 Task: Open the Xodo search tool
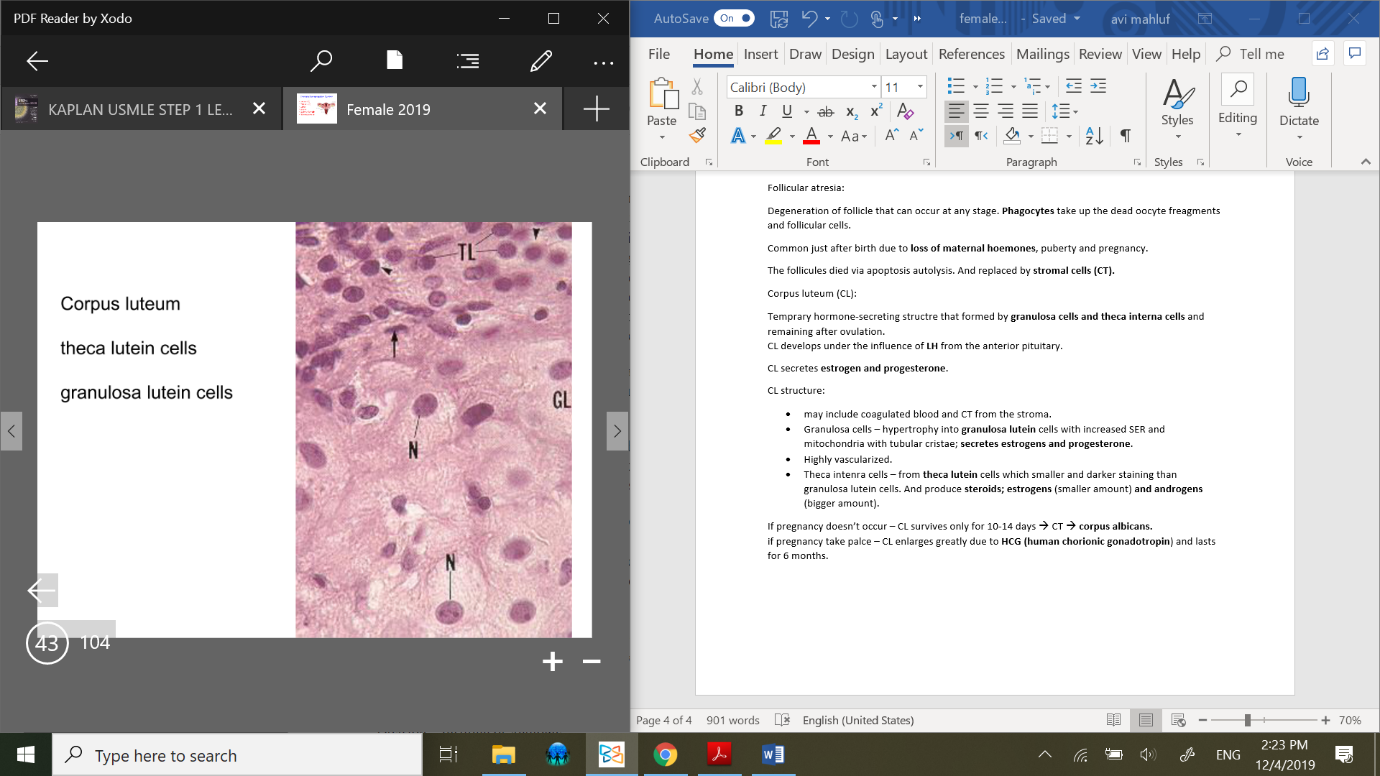(321, 62)
